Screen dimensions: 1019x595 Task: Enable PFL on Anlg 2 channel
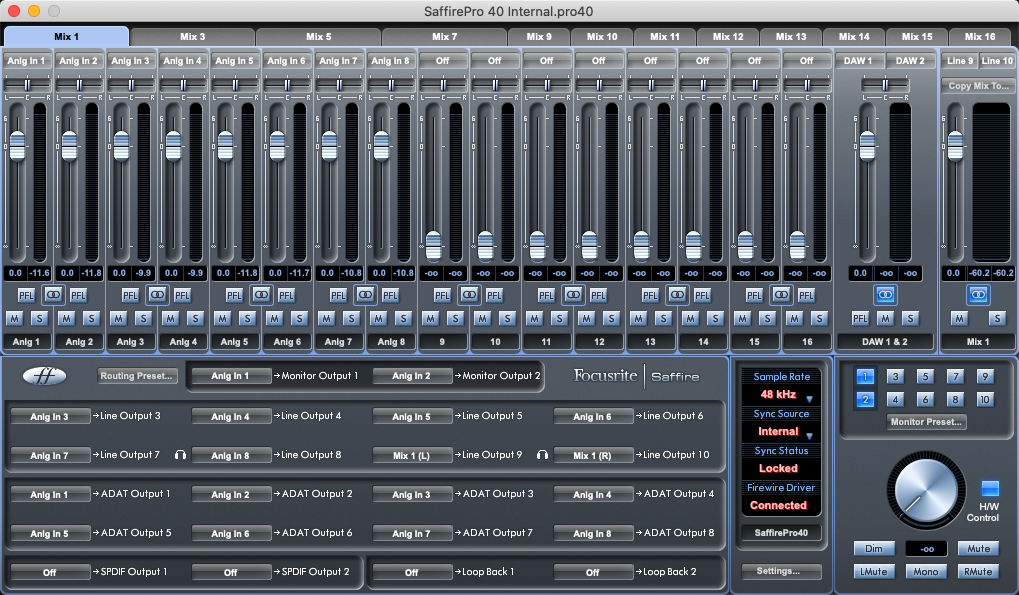(x=78, y=296)
